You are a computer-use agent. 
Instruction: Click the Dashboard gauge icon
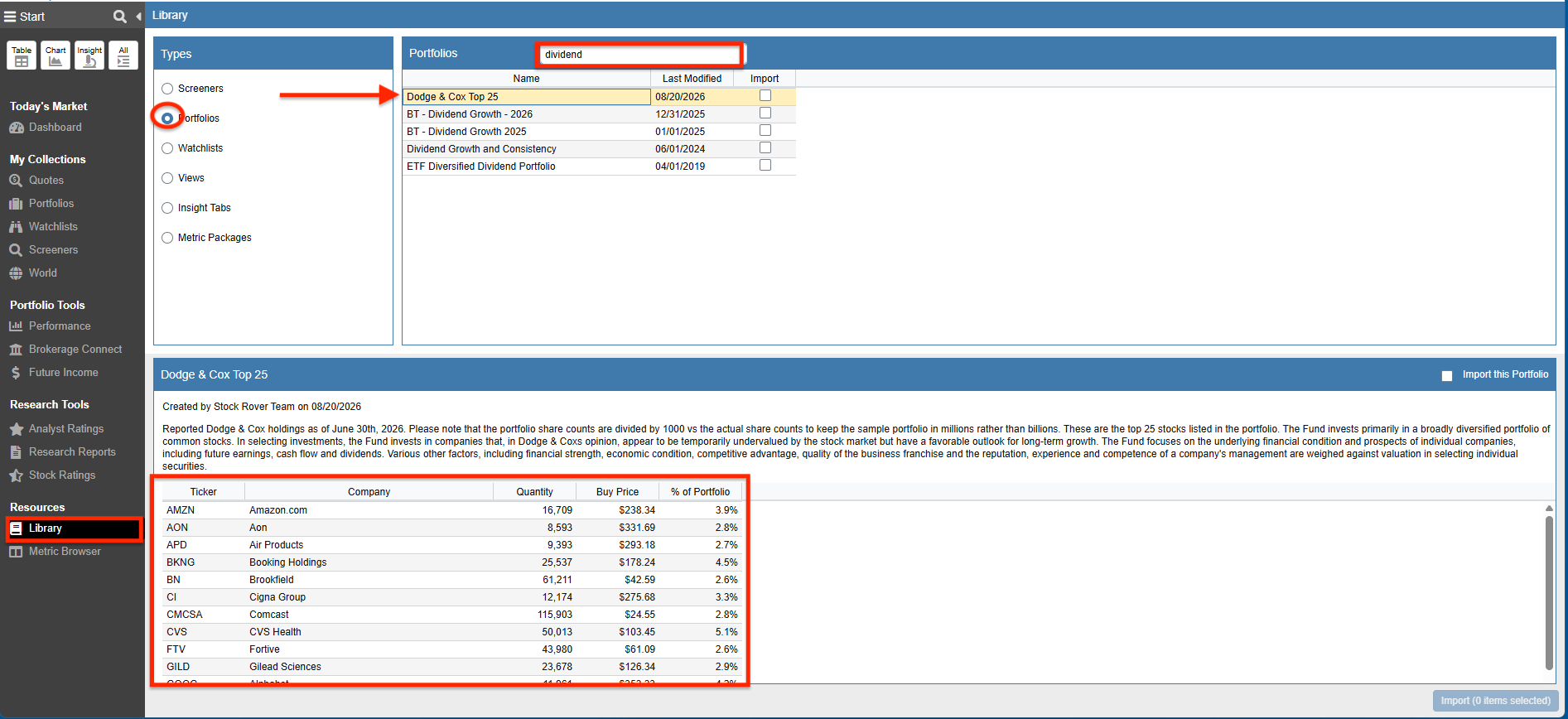coord(16,128)
